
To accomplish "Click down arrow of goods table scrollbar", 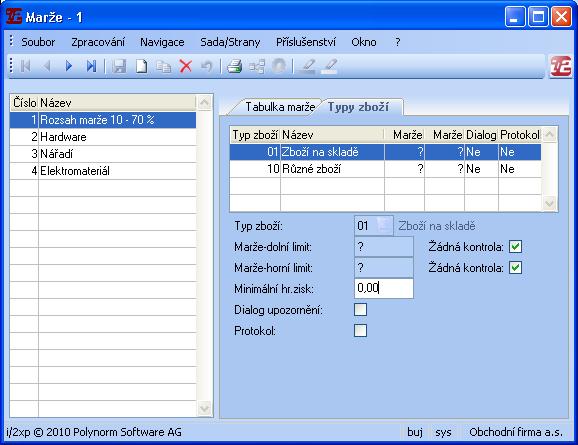I will pos(549,203).
